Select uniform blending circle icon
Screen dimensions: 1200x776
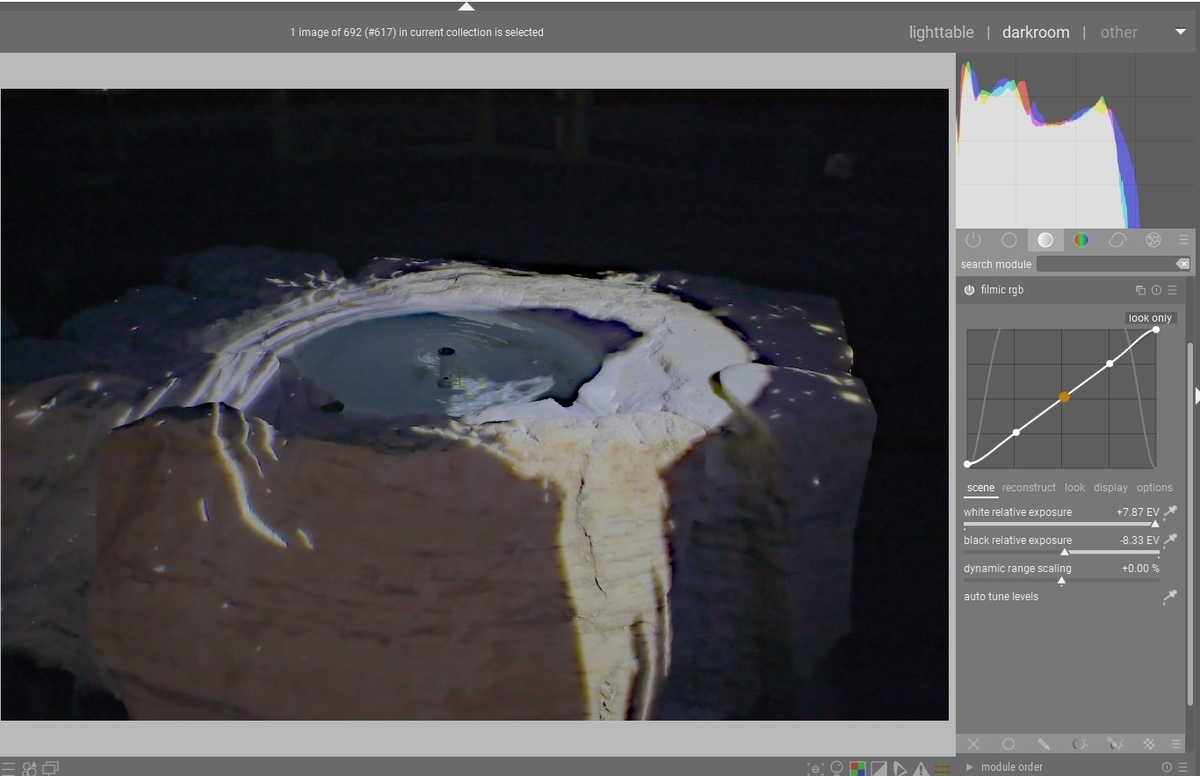pos(1008,744)
